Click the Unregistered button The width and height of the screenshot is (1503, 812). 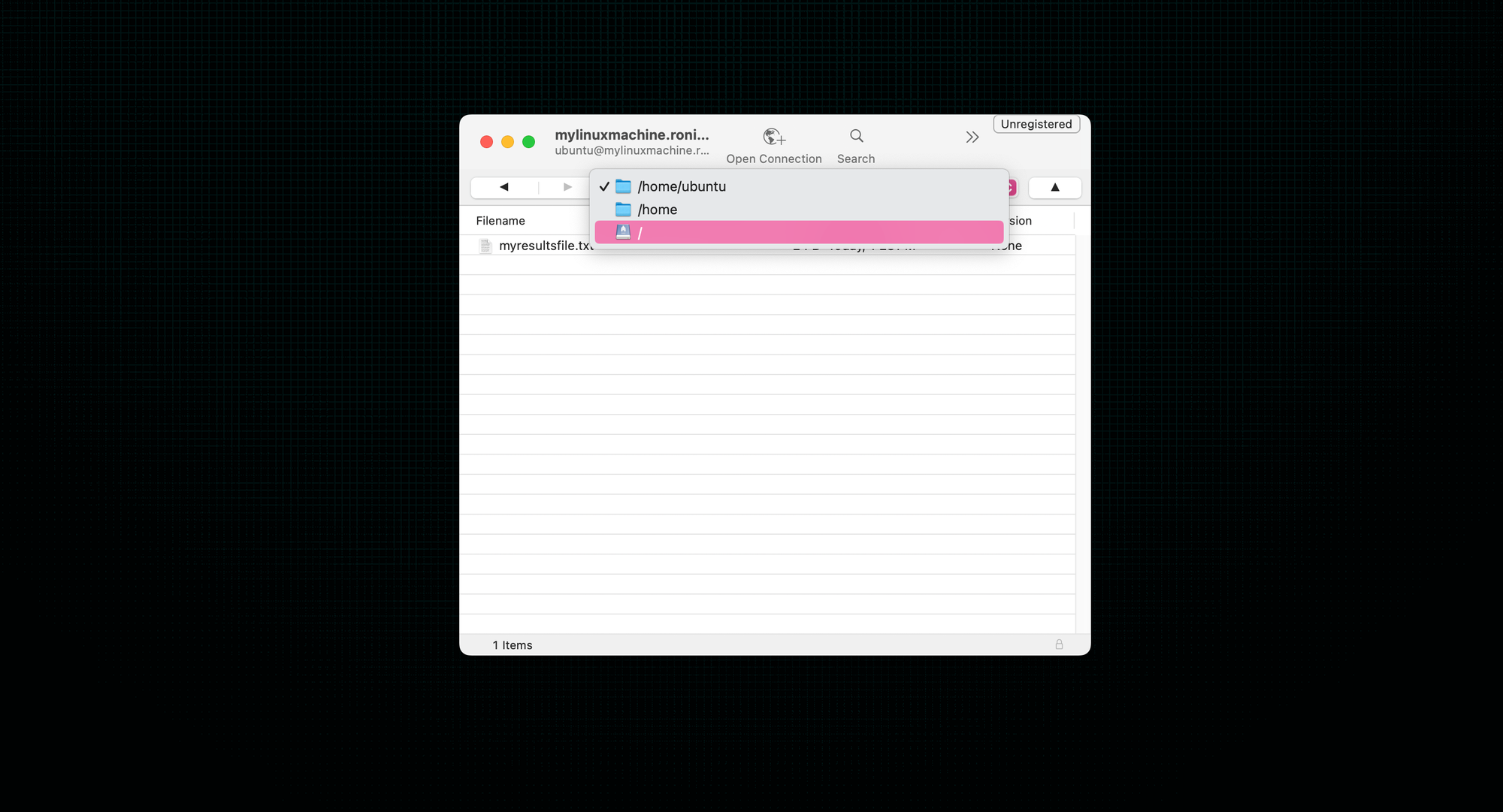point(1036,124)
